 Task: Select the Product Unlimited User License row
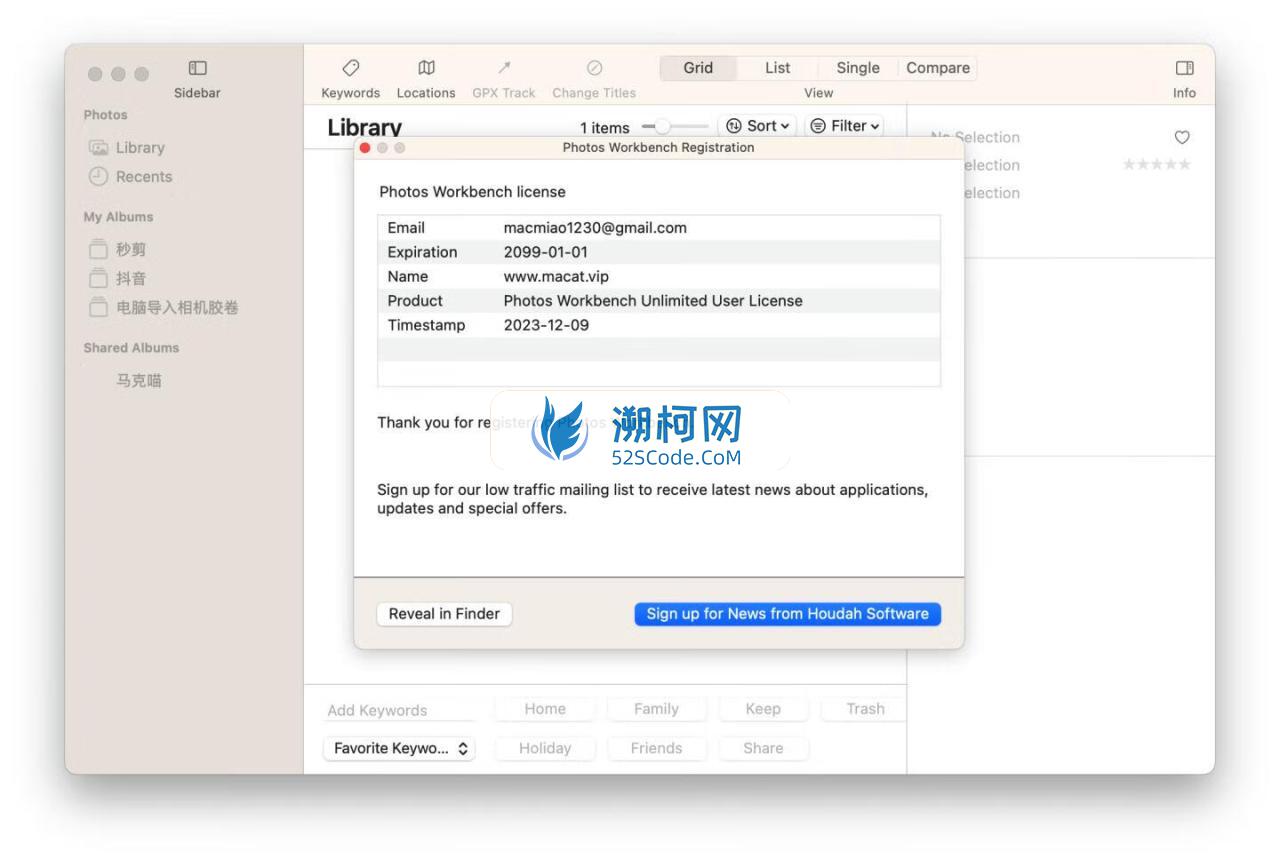click(x=659, y=301)
